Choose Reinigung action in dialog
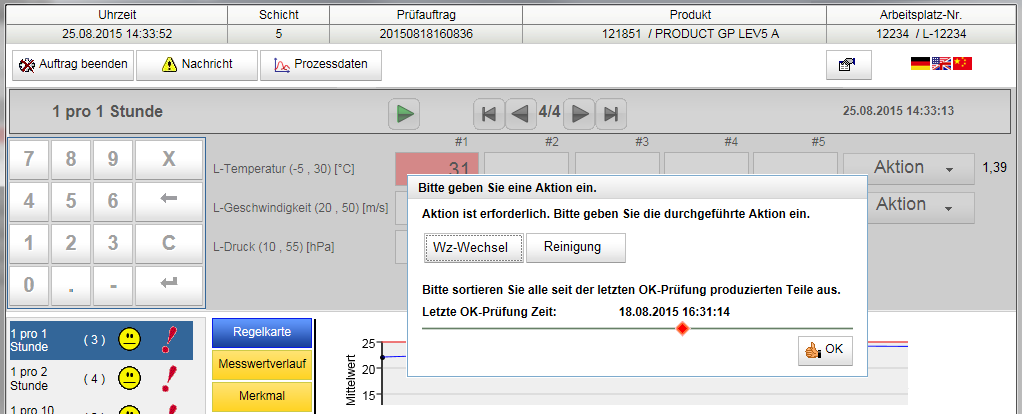Image resolution: width=1024 pixels, height=414 pixels. pyautogui.click(x=575, y=248)
